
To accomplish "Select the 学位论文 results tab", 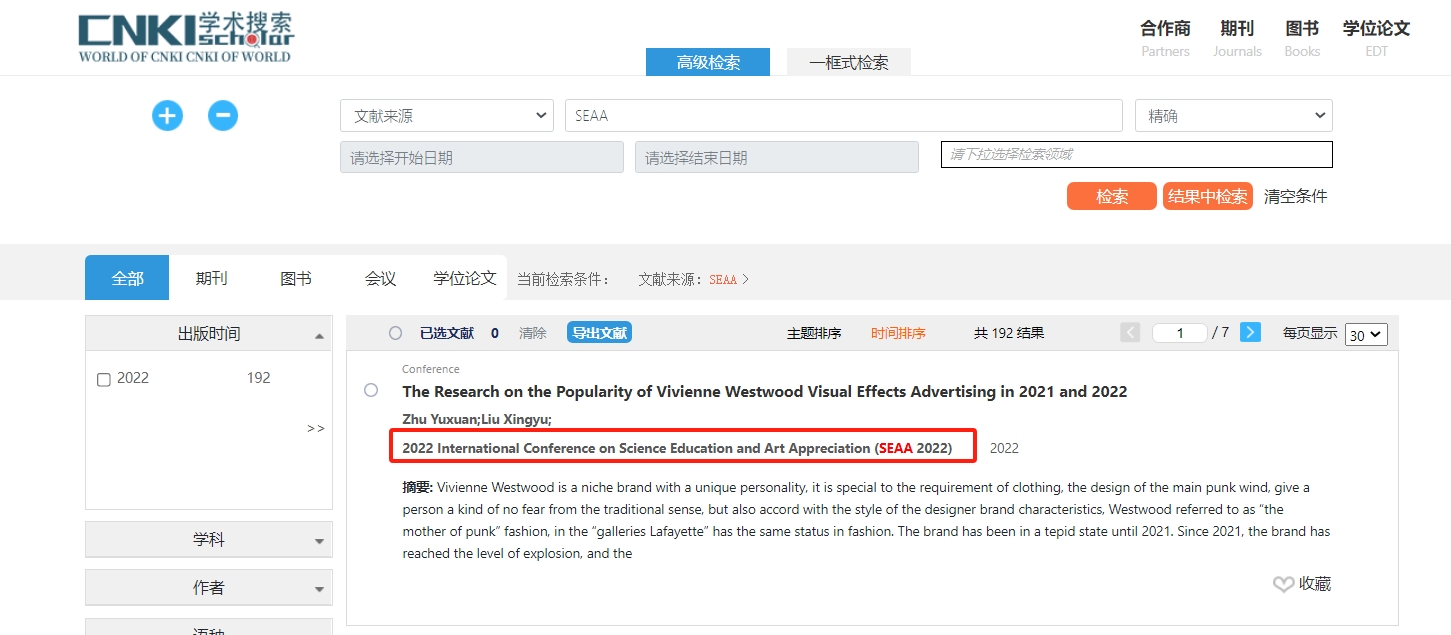I will point(465,278).
